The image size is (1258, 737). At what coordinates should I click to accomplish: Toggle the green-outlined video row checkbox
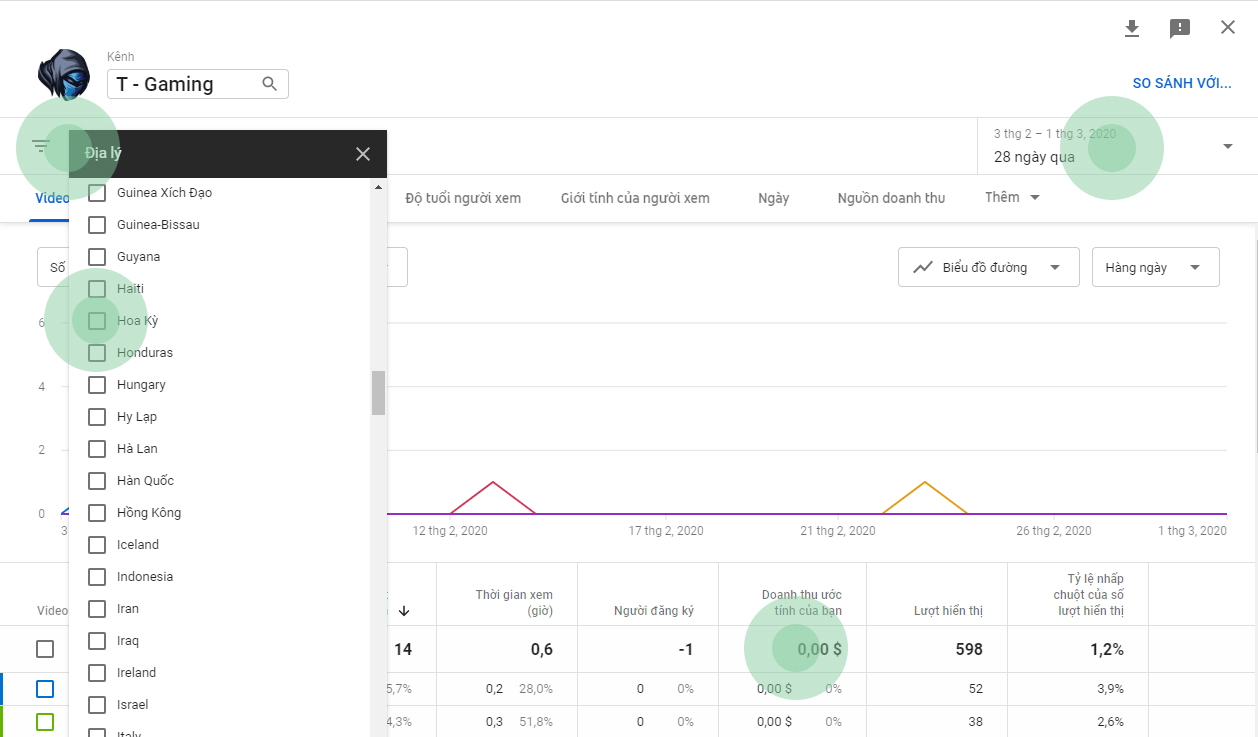tap(45, 721)
